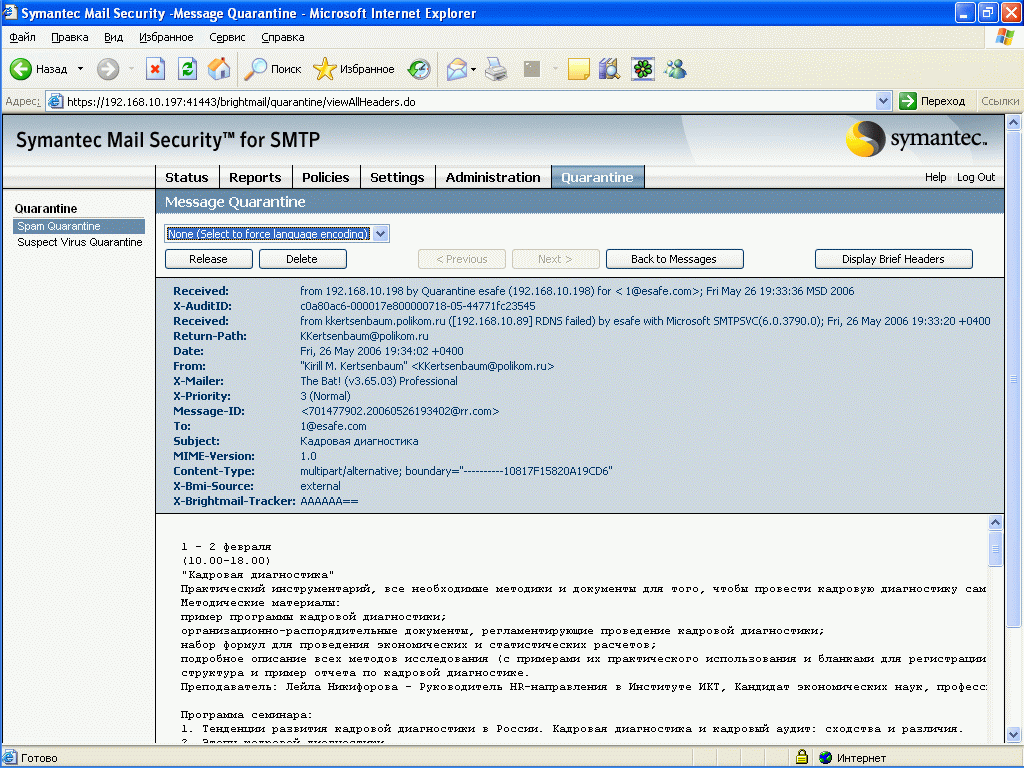Screen dimensions: 1024x768
Task: Open Suspect Virus Quarantine in sidebar
Action: click(80, 242)
